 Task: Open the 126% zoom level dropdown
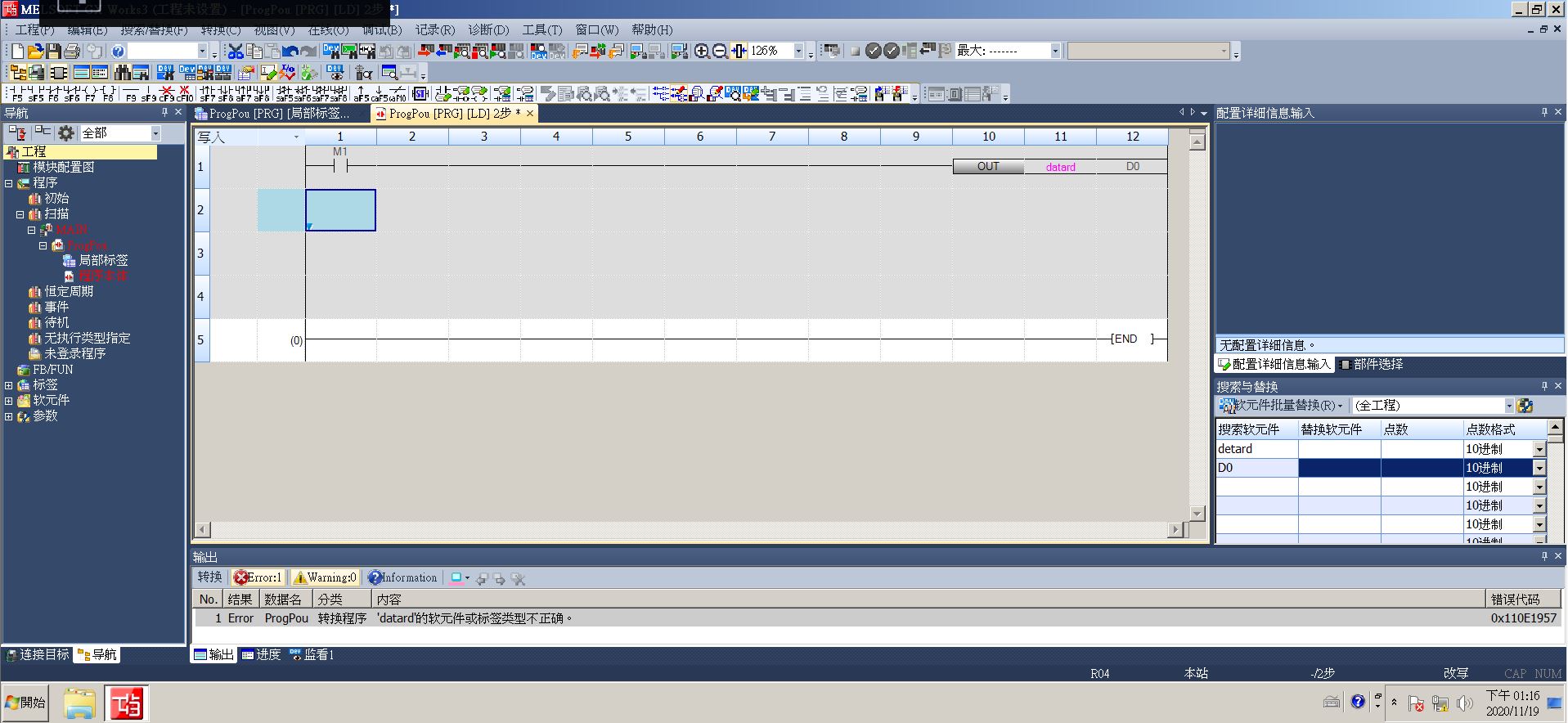coord(798,51)
